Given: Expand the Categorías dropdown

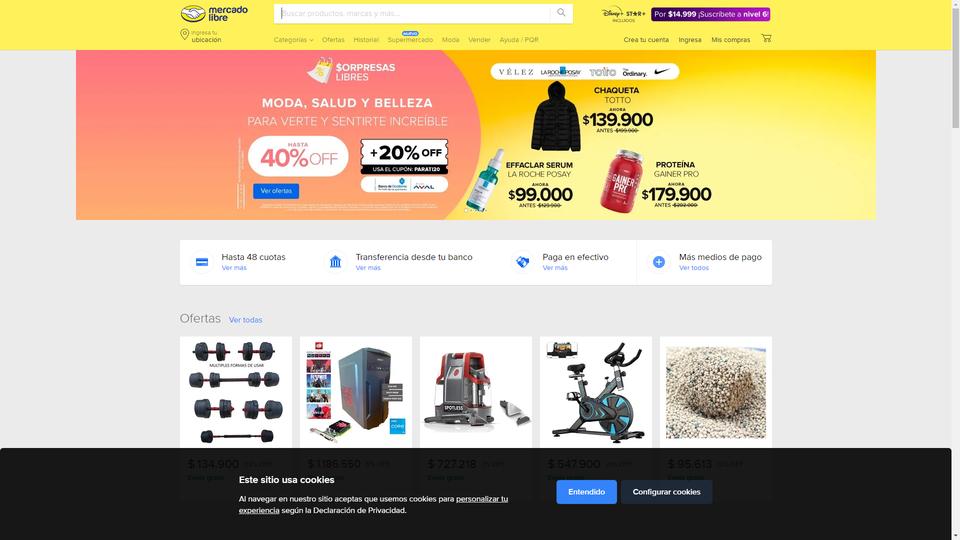Looking at the screenshot, I should (x=293, y=40).
